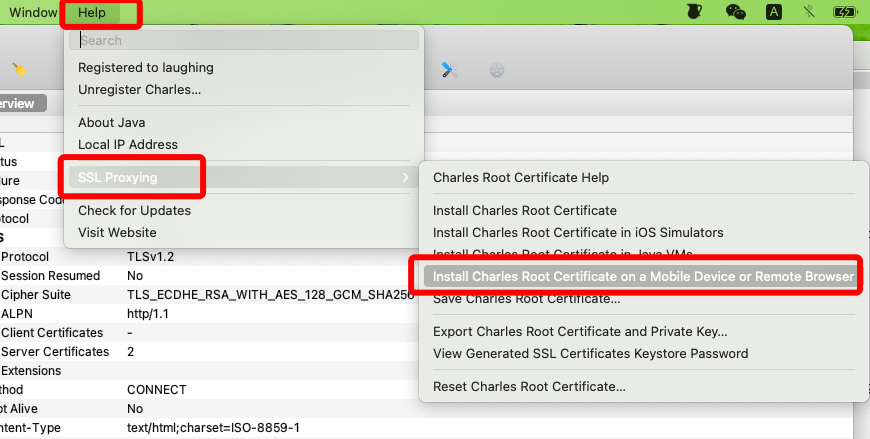
Task: Click the battery charging icon in the menu bar
Action: pos(846,12)
